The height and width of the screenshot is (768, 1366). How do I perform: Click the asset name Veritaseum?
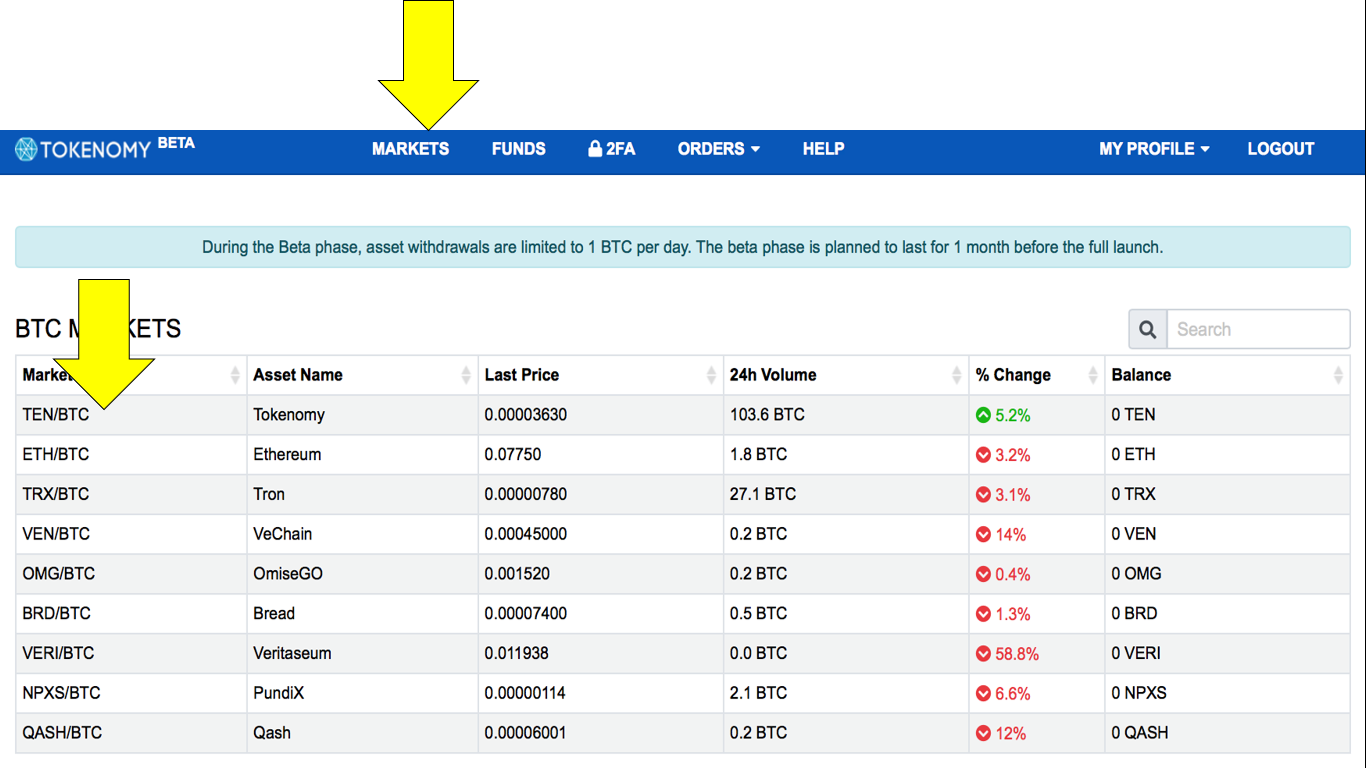click(x=292, y=653)
